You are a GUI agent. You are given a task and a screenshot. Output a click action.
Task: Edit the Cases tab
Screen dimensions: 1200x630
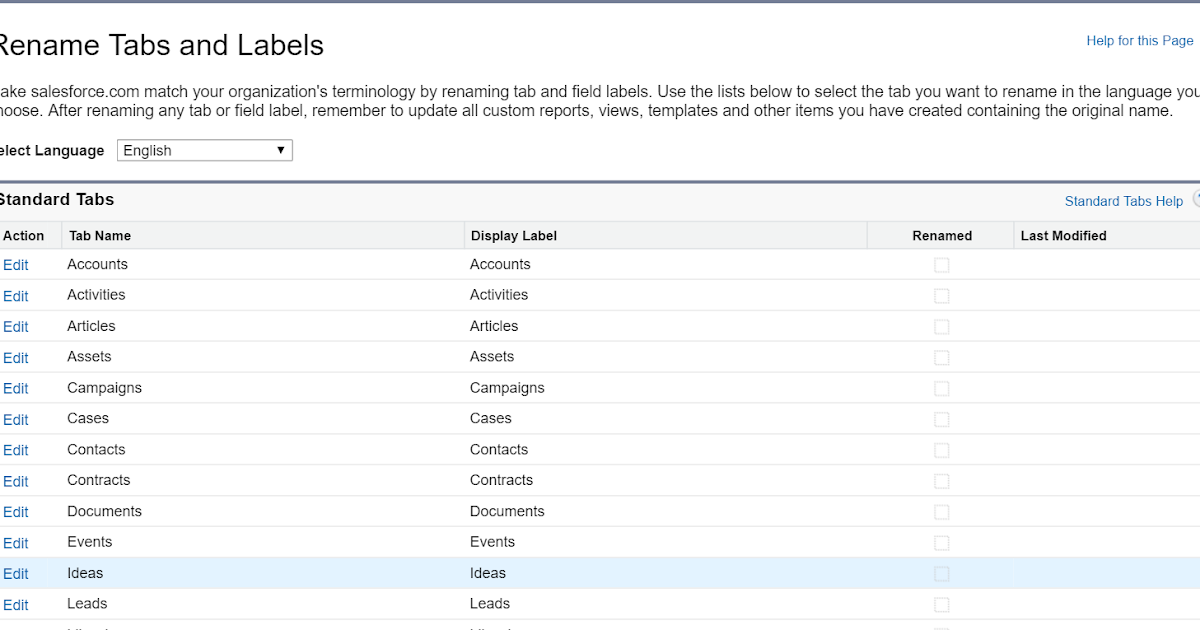pyautogui.click(x=15, y=419)
